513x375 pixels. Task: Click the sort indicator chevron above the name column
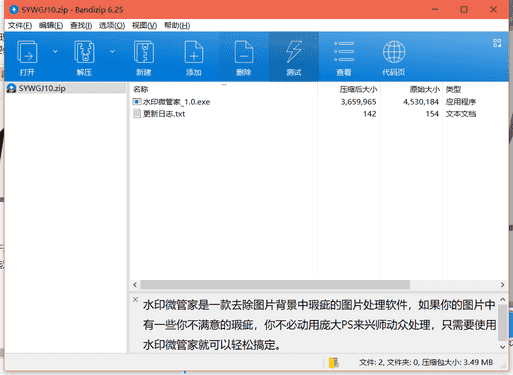224,85
